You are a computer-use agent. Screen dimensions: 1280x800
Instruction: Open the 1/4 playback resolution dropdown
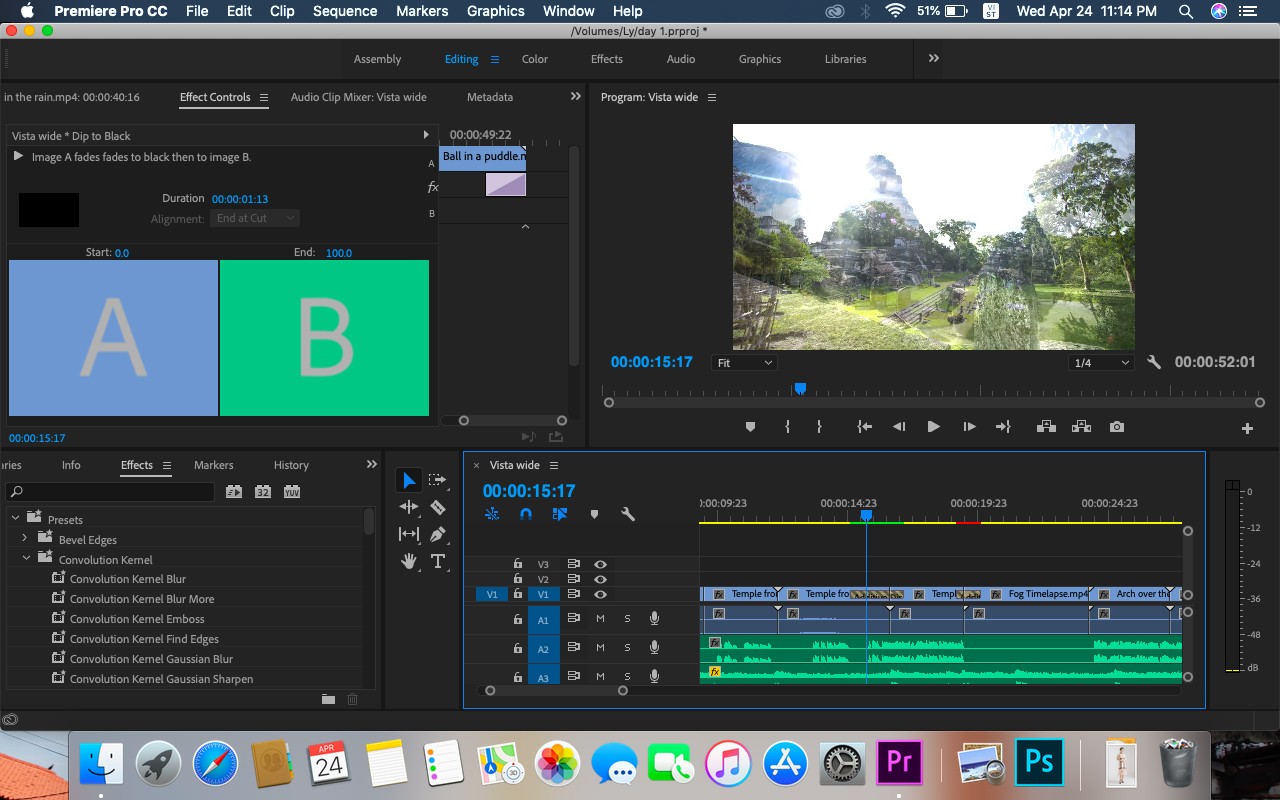[x=1101, y=363]
